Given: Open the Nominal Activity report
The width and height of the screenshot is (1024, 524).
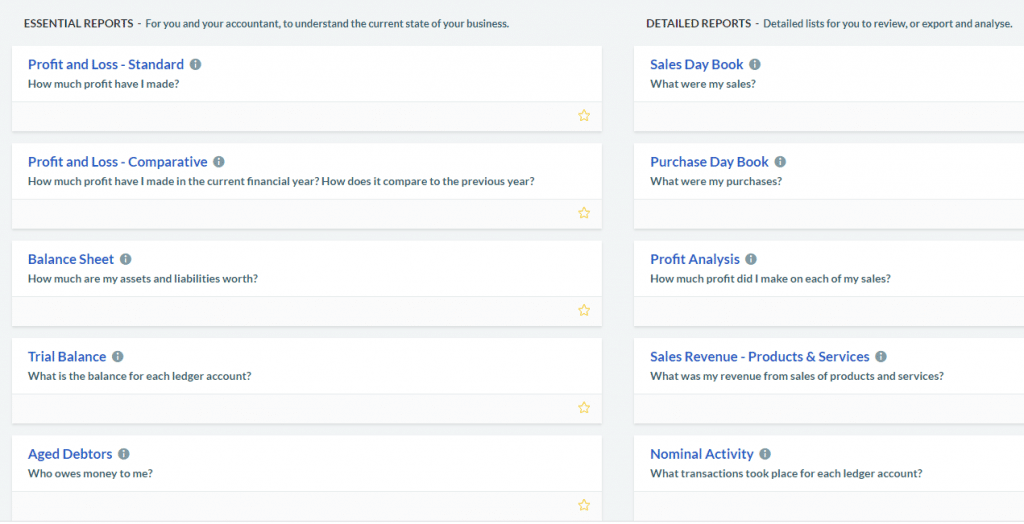Looking at the screenshot, I should pos(702,453).
